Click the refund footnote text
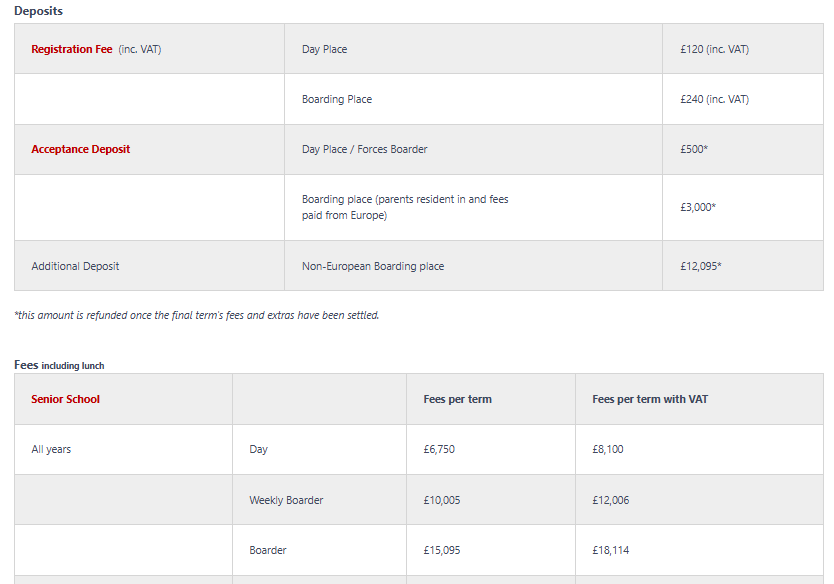This screenshot has height=584, width=834. tap(197, 315)
